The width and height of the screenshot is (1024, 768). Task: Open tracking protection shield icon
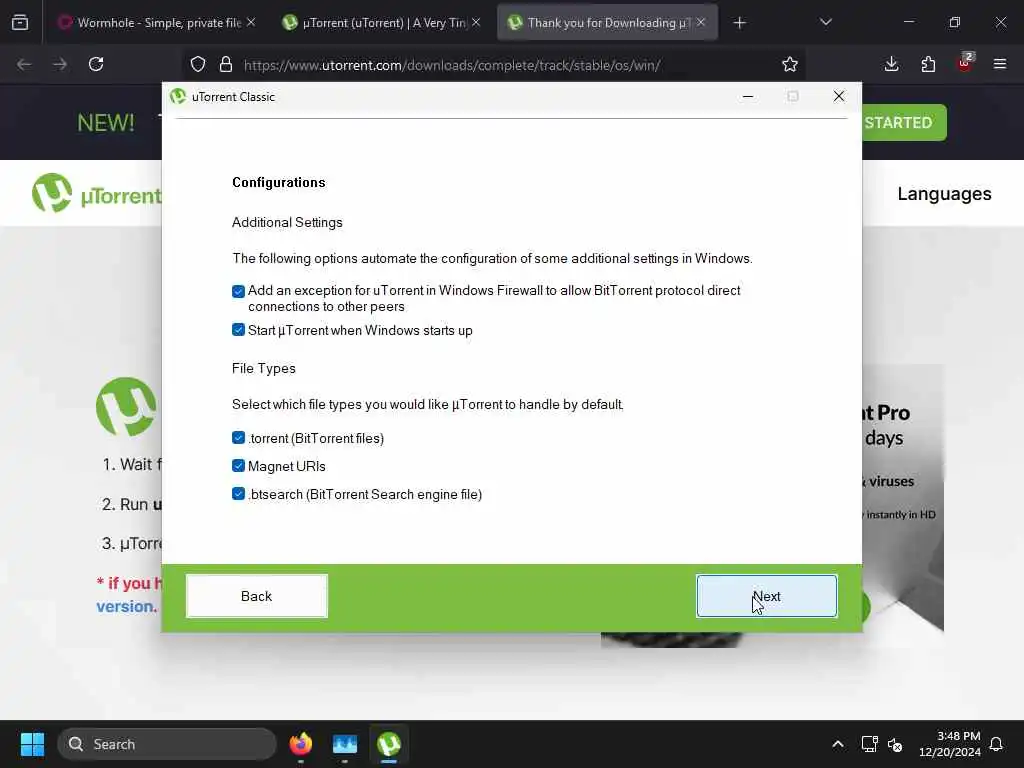click(198, 64)
